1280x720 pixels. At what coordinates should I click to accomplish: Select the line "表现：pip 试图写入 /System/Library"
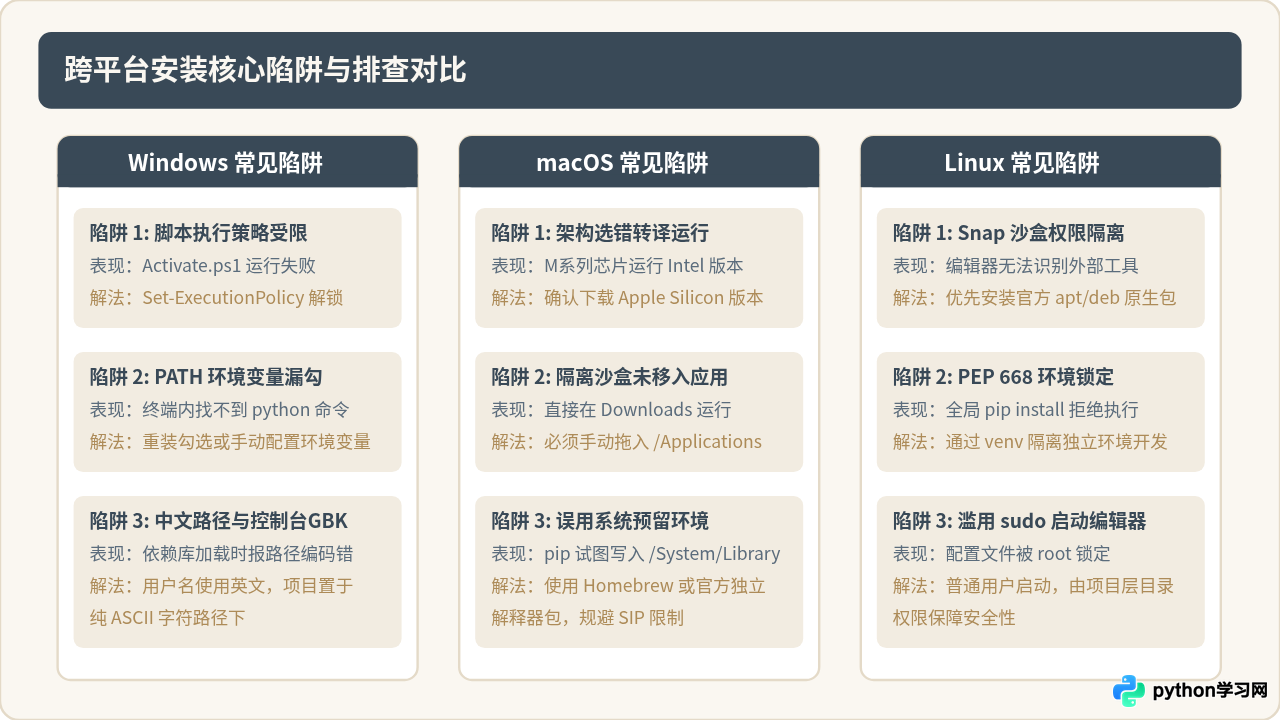(636, 554)
